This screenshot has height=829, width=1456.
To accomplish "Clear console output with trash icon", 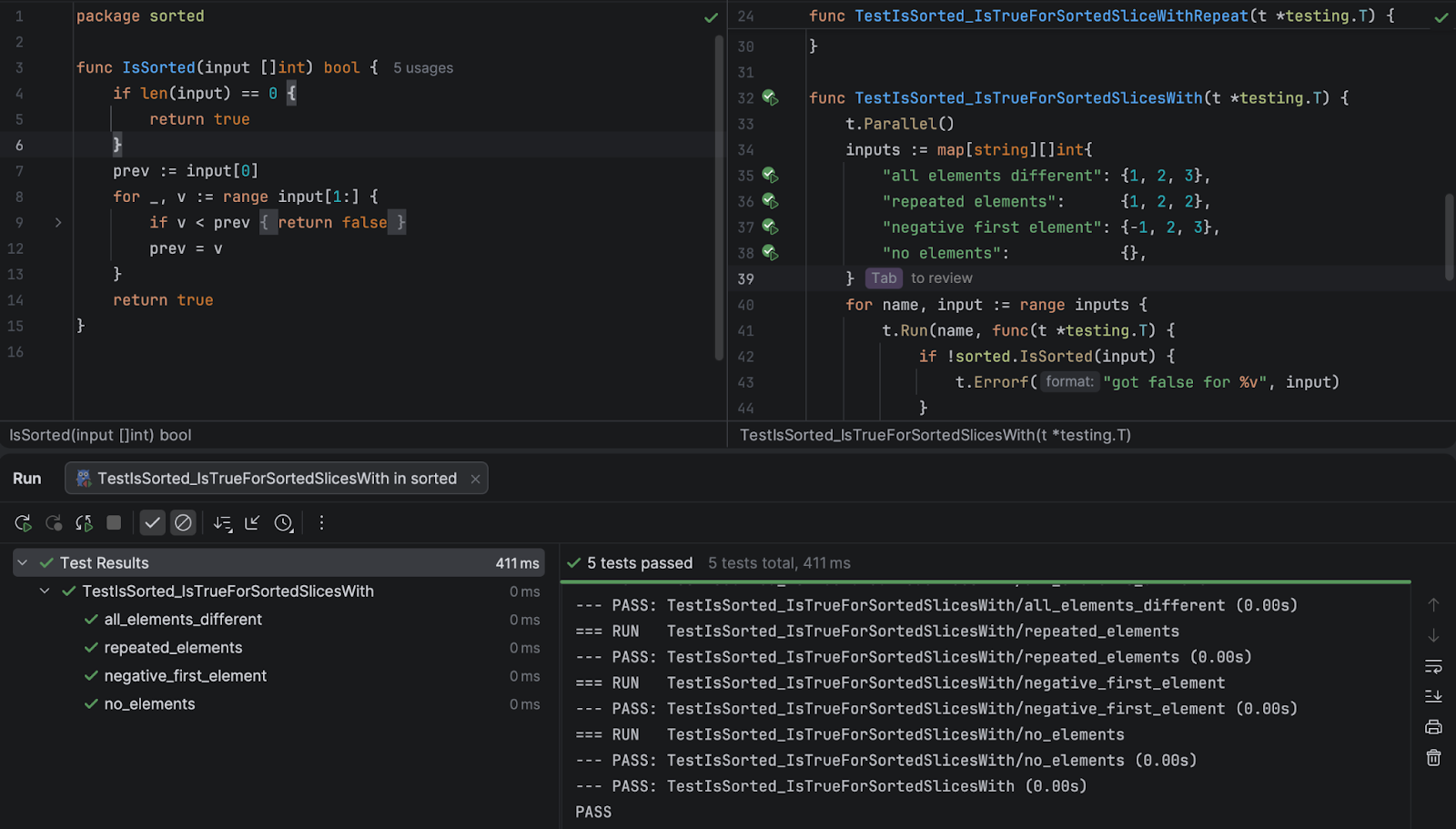I will 1433,758.
